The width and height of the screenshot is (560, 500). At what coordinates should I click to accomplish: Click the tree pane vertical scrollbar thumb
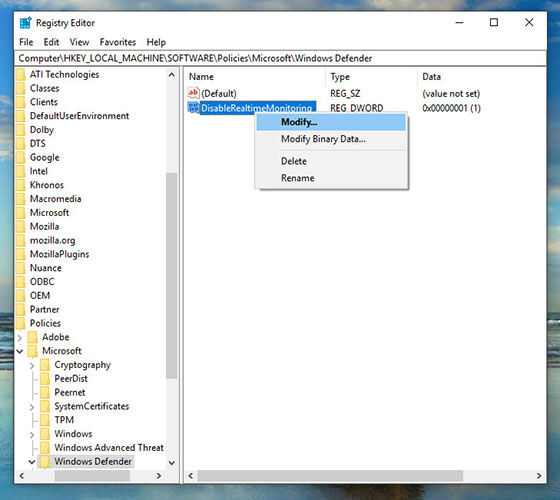point(172,276)
